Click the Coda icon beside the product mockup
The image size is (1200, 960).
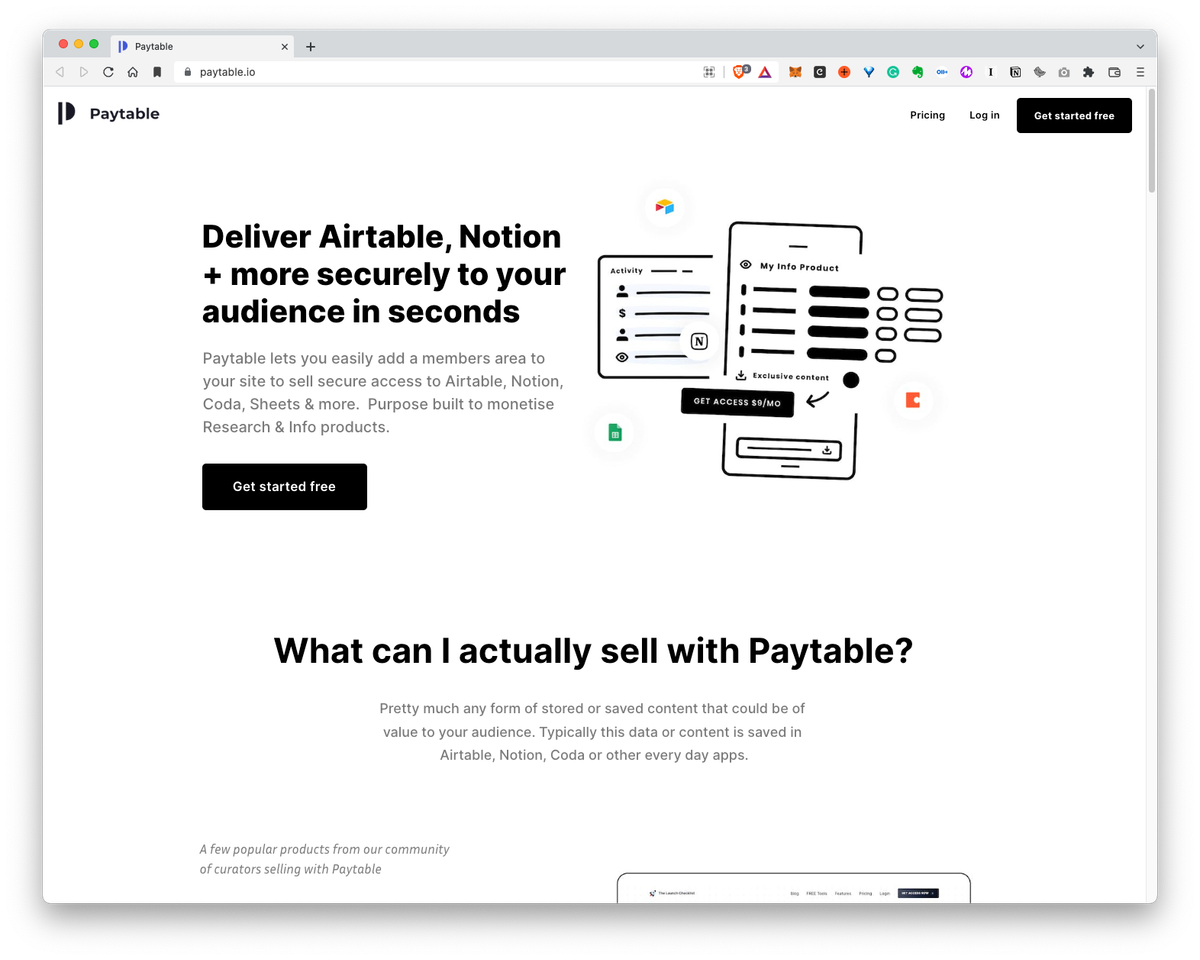(912, 399)
